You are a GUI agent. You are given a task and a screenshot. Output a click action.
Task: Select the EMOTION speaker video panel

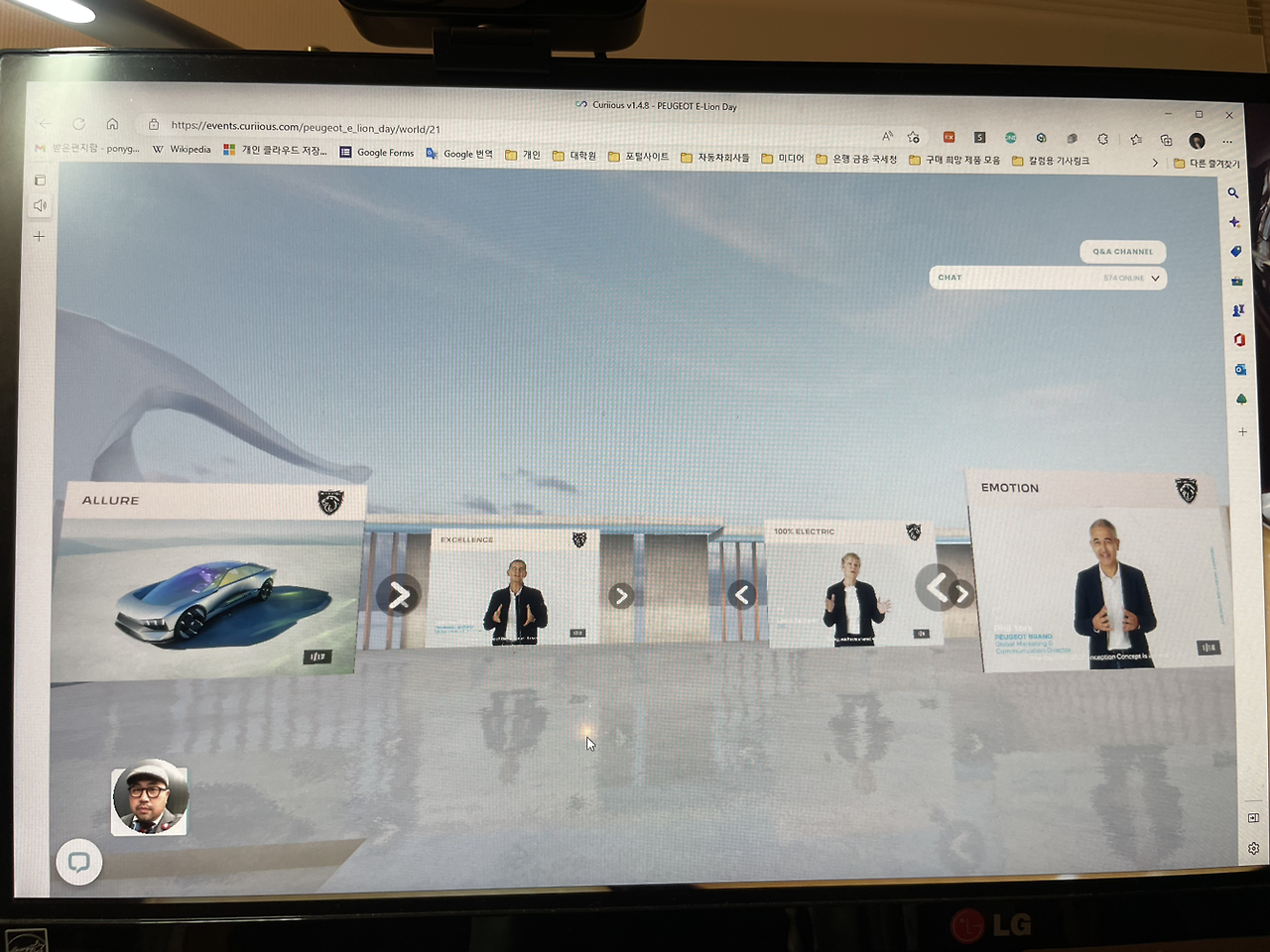coord(1099,570)
